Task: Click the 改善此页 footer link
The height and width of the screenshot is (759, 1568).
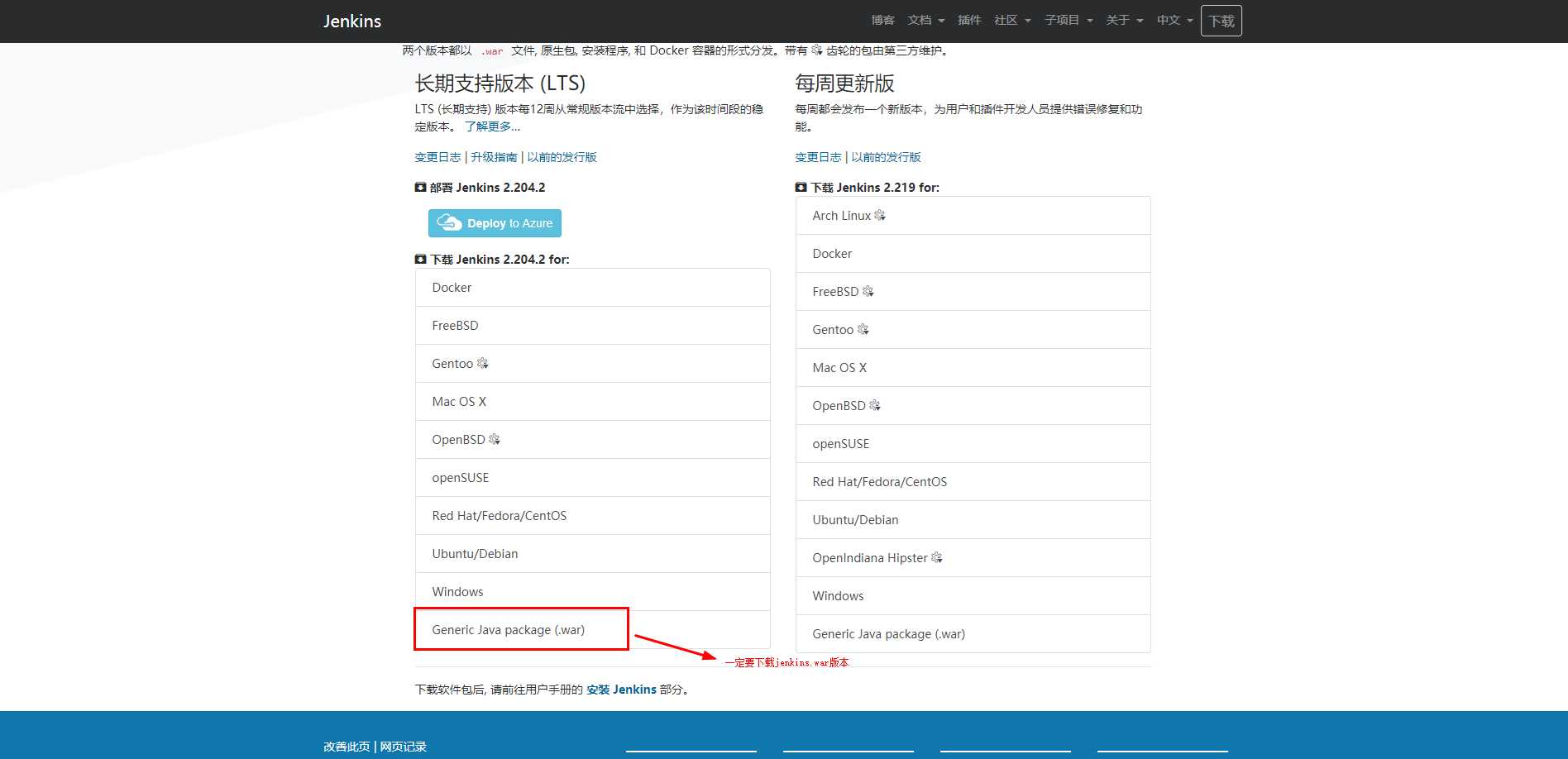Action: pos(347,747)
